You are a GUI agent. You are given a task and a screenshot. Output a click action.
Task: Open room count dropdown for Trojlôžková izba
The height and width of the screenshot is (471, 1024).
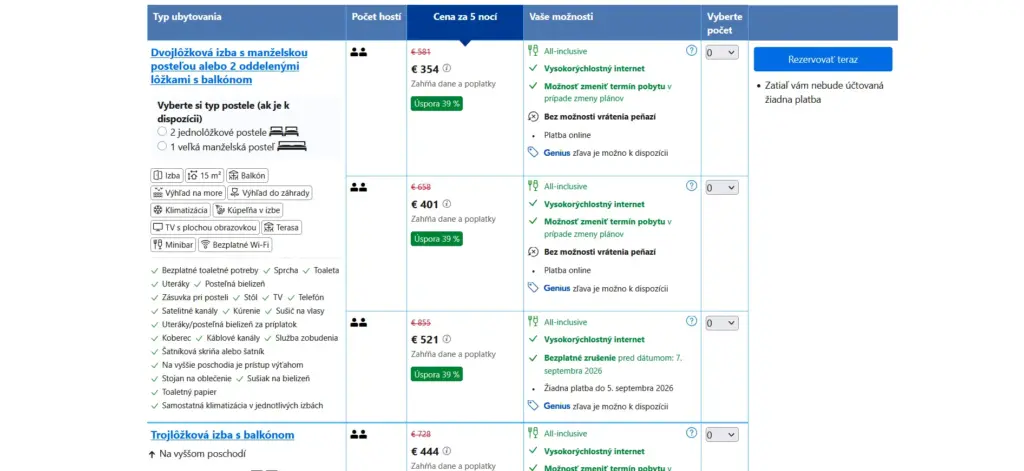pos(722,434)
